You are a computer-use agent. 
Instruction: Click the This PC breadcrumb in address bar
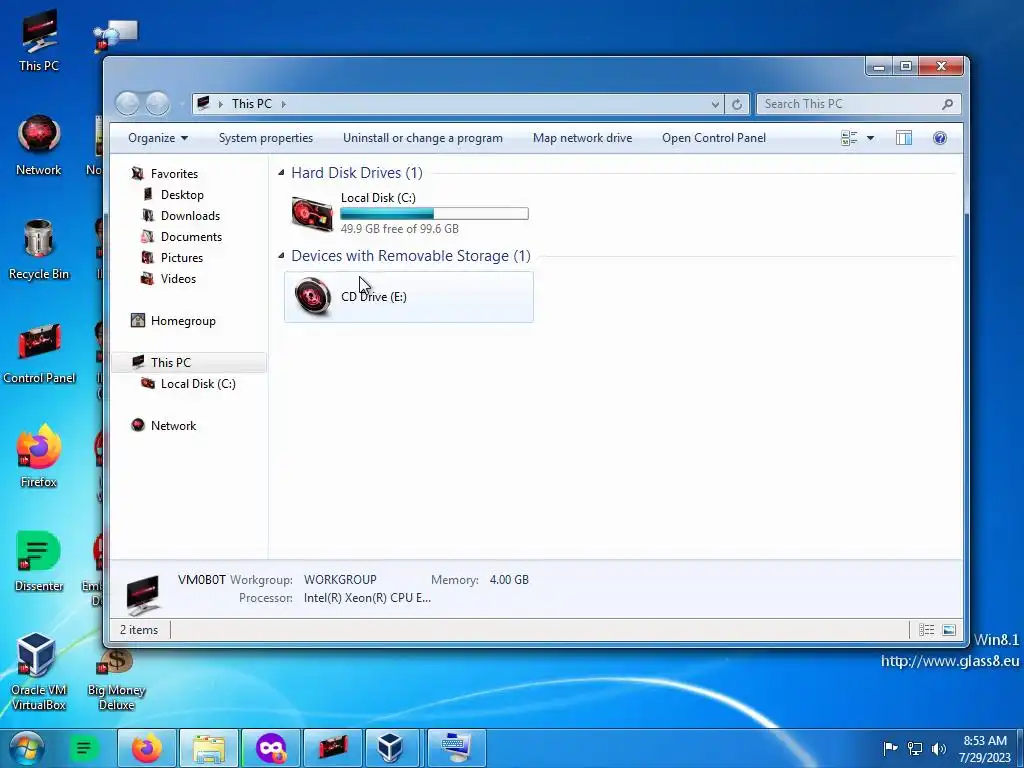251,104
